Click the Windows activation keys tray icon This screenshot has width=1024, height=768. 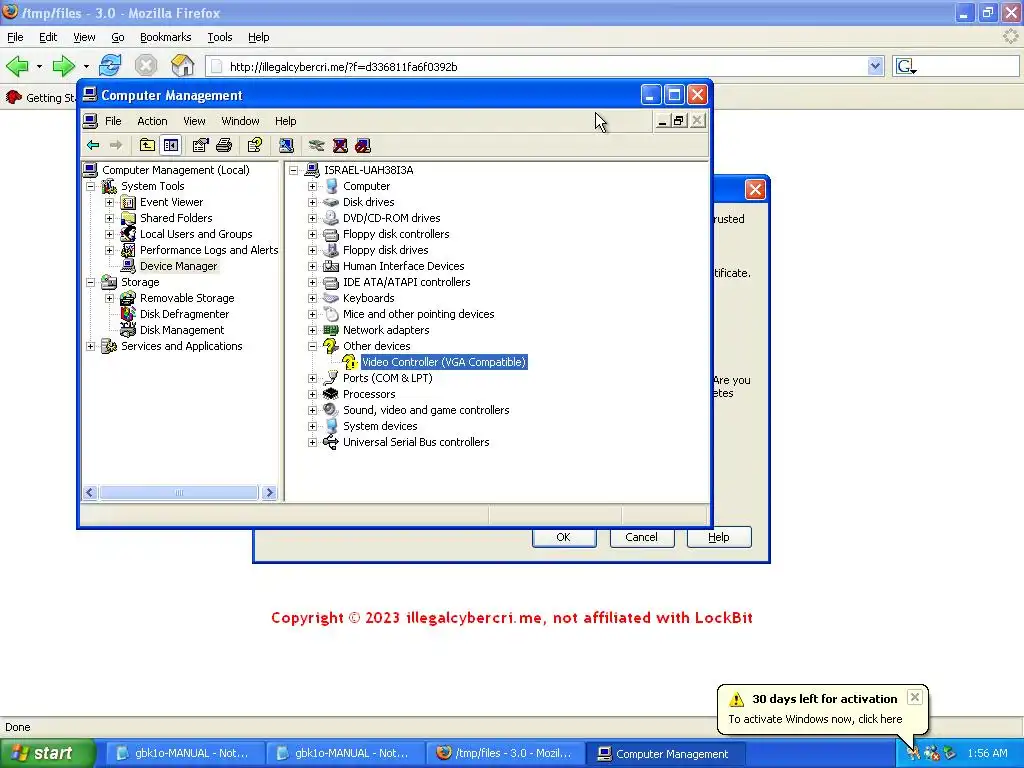913,753
